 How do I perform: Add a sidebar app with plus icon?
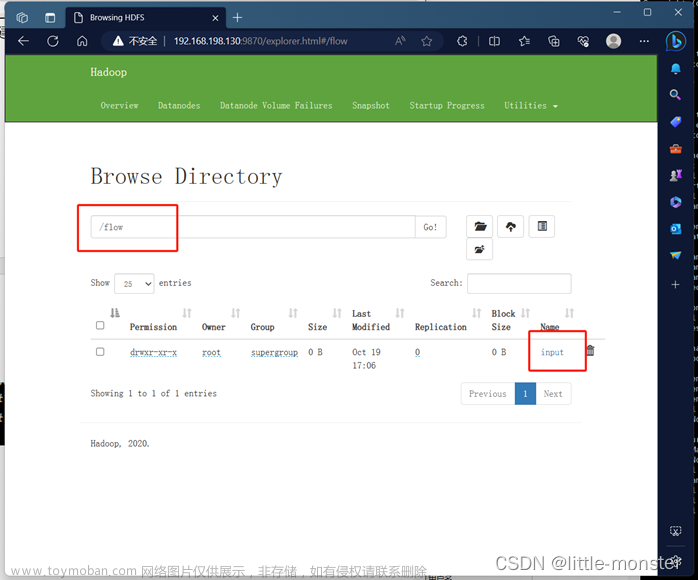coord(675,284)
